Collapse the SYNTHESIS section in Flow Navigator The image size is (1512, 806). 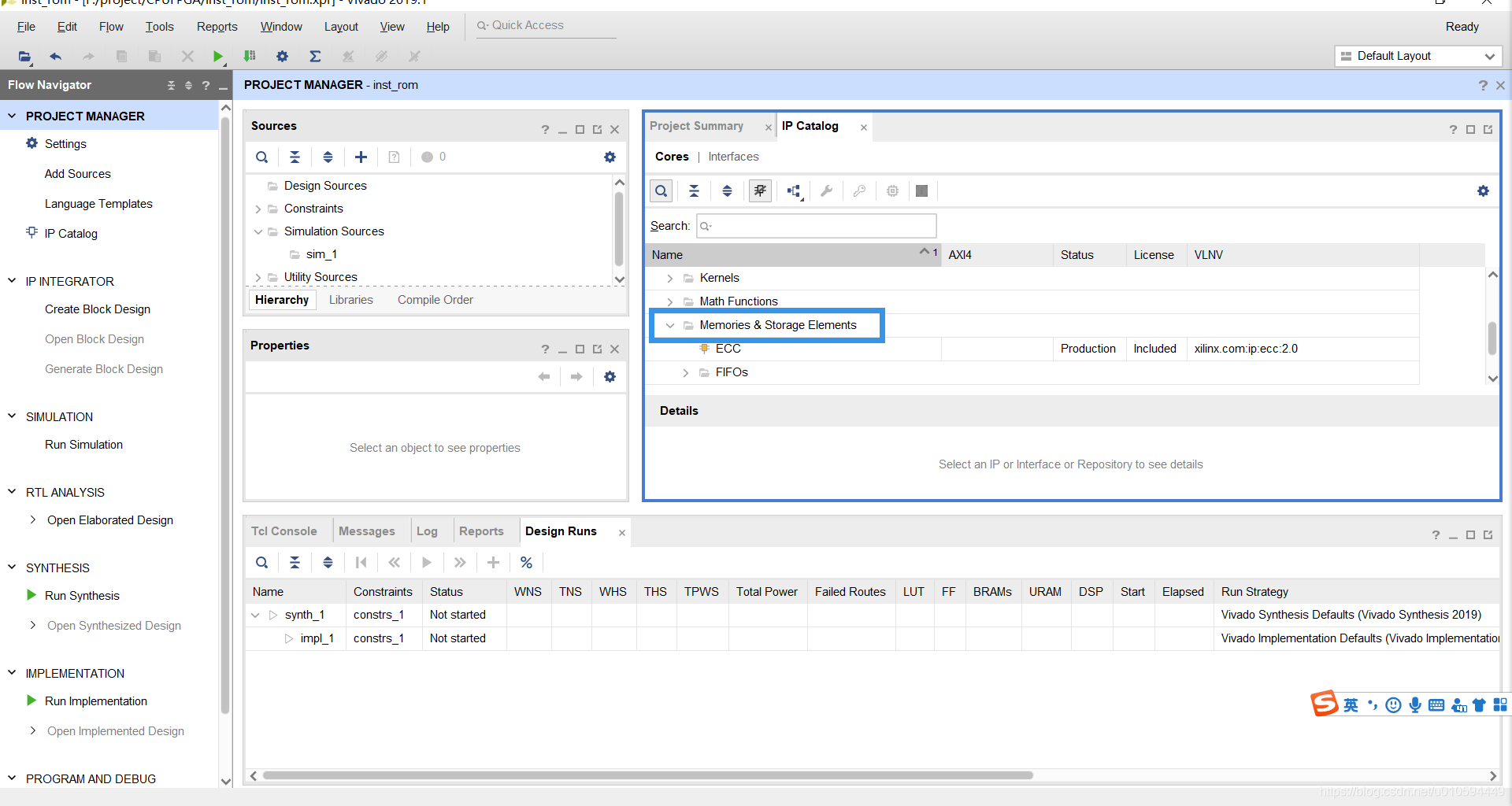point(12,568)
